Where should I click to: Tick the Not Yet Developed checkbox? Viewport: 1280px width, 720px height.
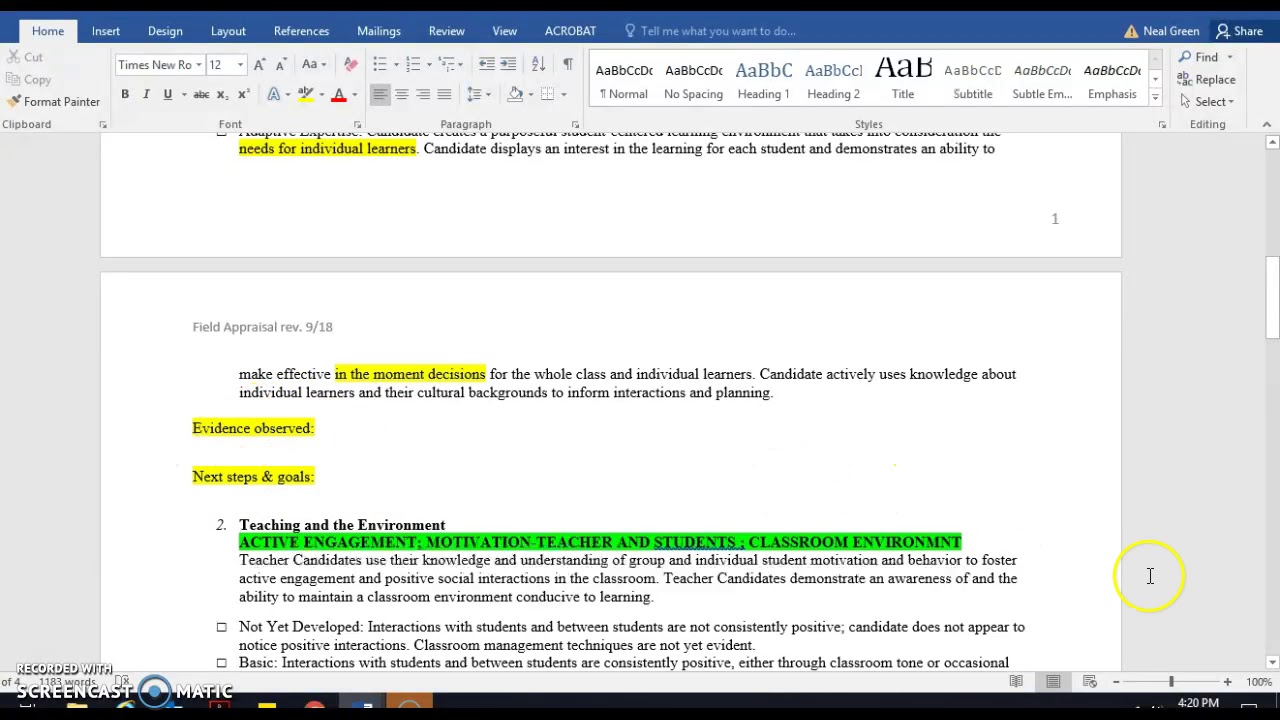tap(221, 627)
